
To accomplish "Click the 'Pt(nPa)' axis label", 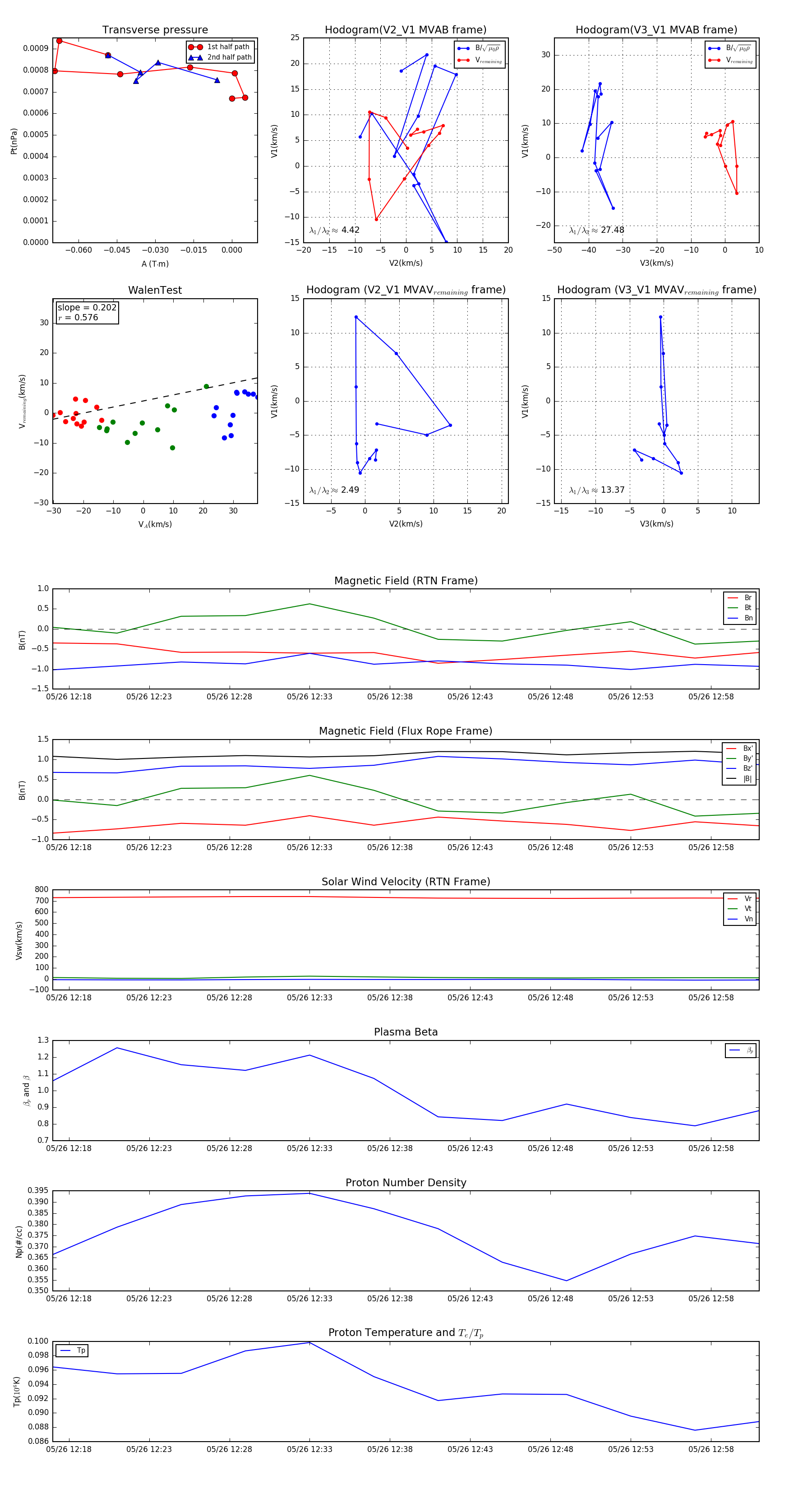I will click(14, 141).
